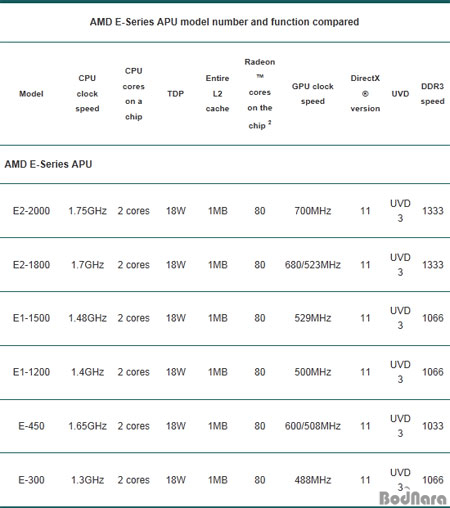Screen dimensions: 450x508
Task: Click the BodNara watermark logo
Action: pyautogui.click(x=413, y=498)
